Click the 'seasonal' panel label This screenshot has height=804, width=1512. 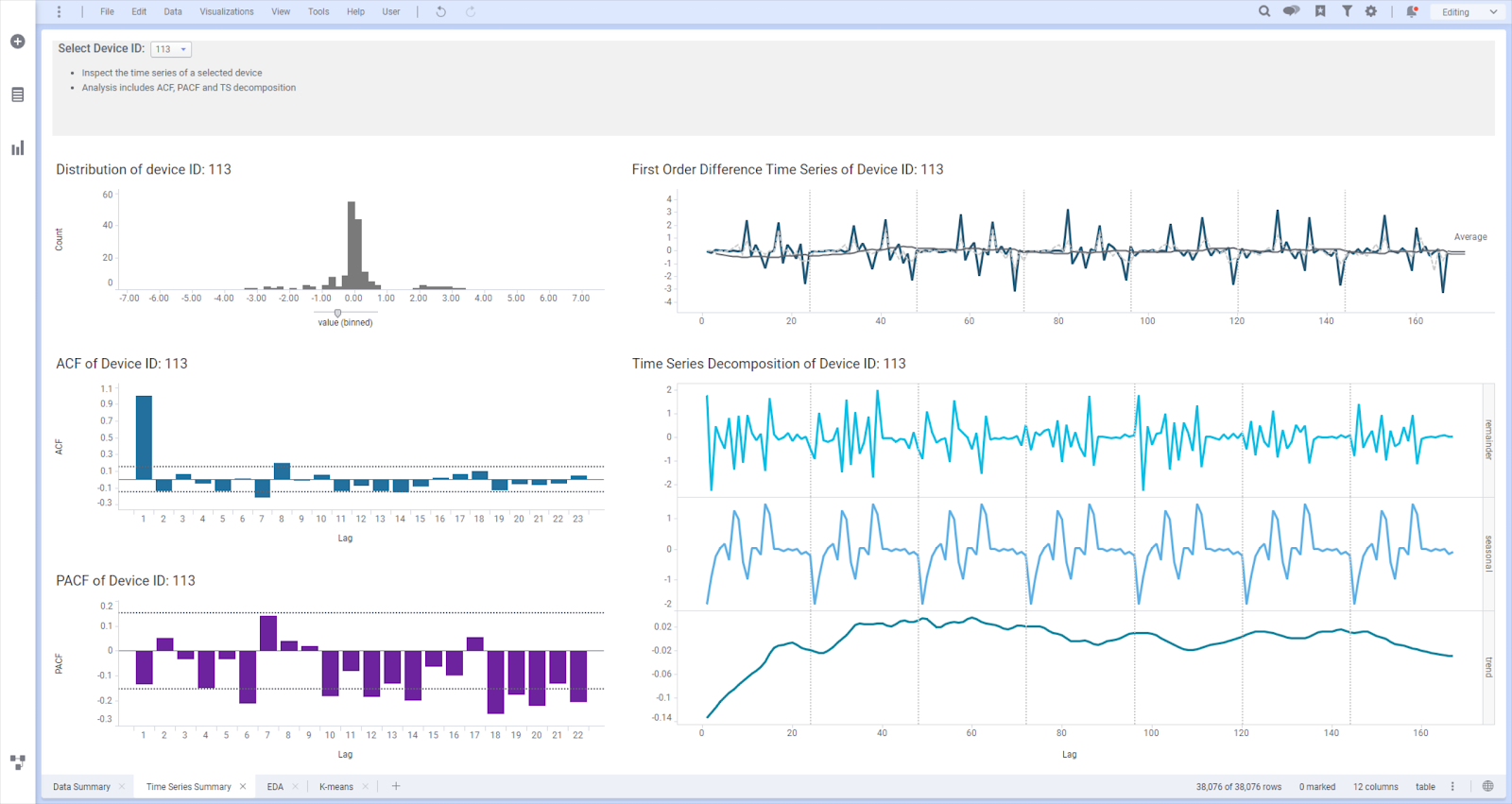tap(1488, 554)
